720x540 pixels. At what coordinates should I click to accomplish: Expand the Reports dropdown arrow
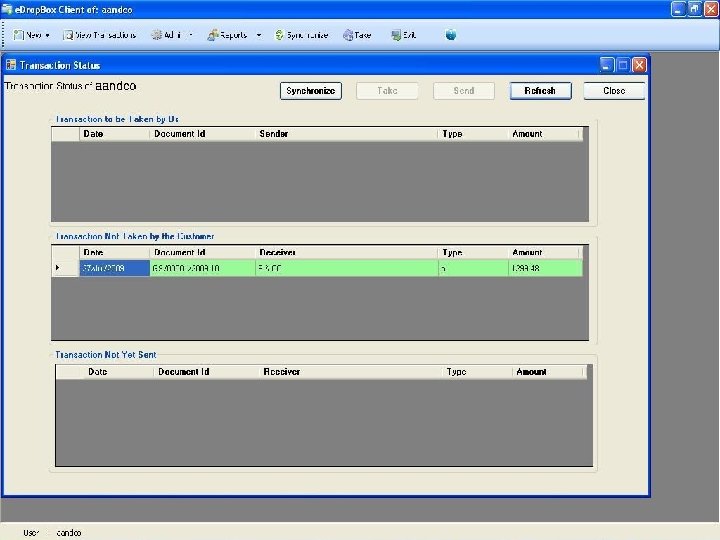click(259, 35)
